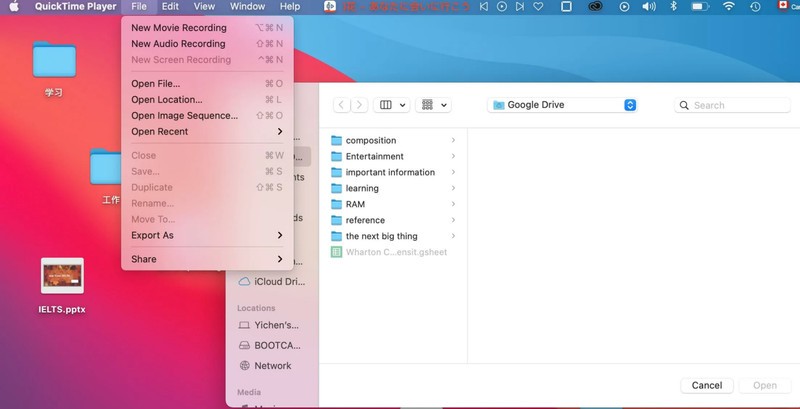The width and height of the screenshot is (800, 409).
Task: Open the Google Drive location popup
Action: click(x=563, y=105)
